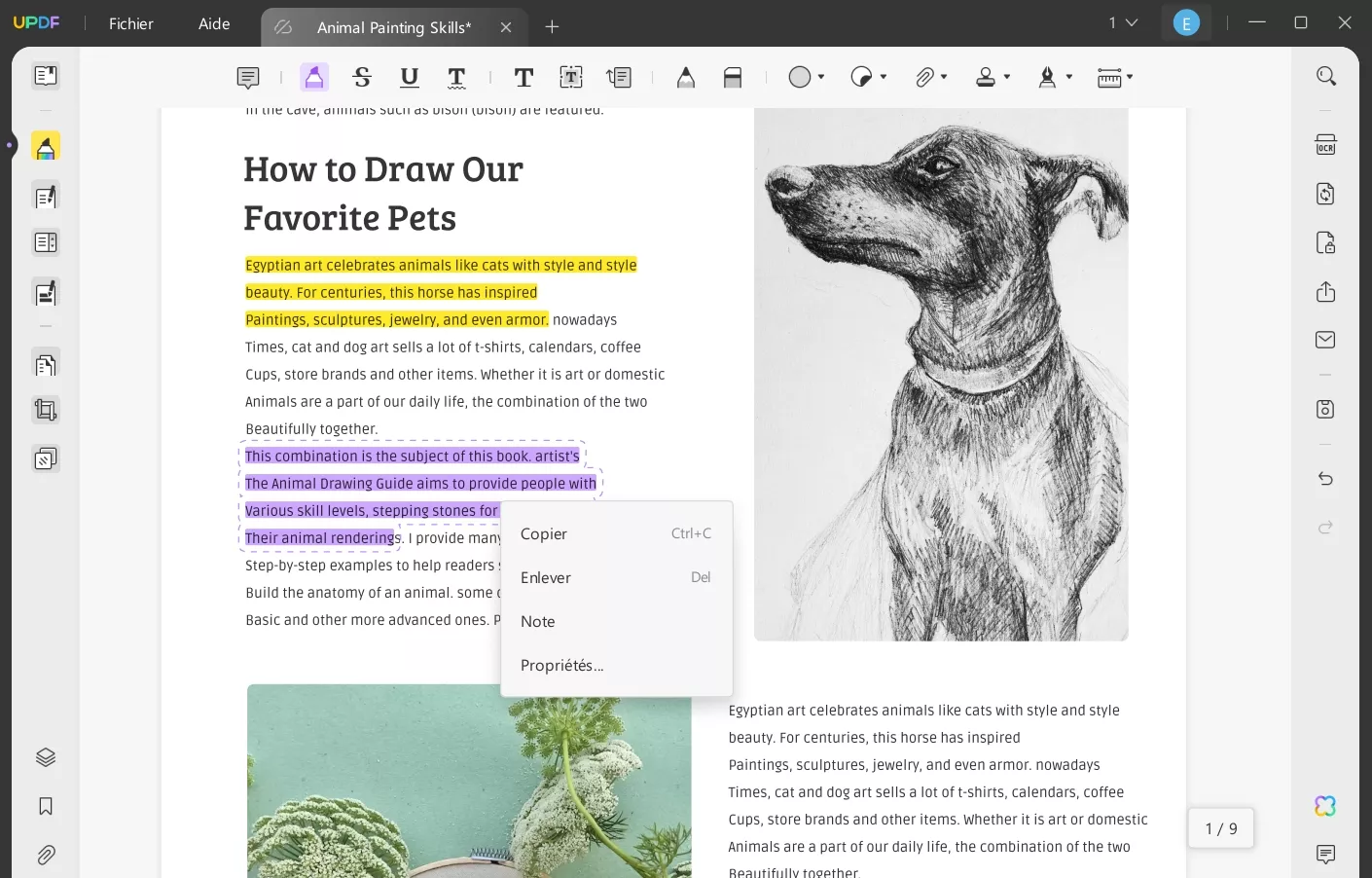Open Crop Pages tool in sidebar
The image size is (1372, 878).
(x=46, y=410)
